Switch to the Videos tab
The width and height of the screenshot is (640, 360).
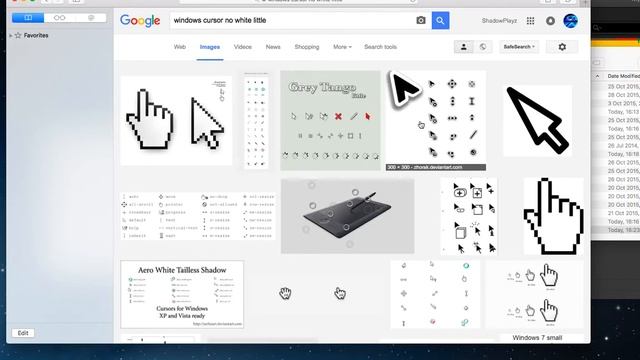[x=242, y=47]
